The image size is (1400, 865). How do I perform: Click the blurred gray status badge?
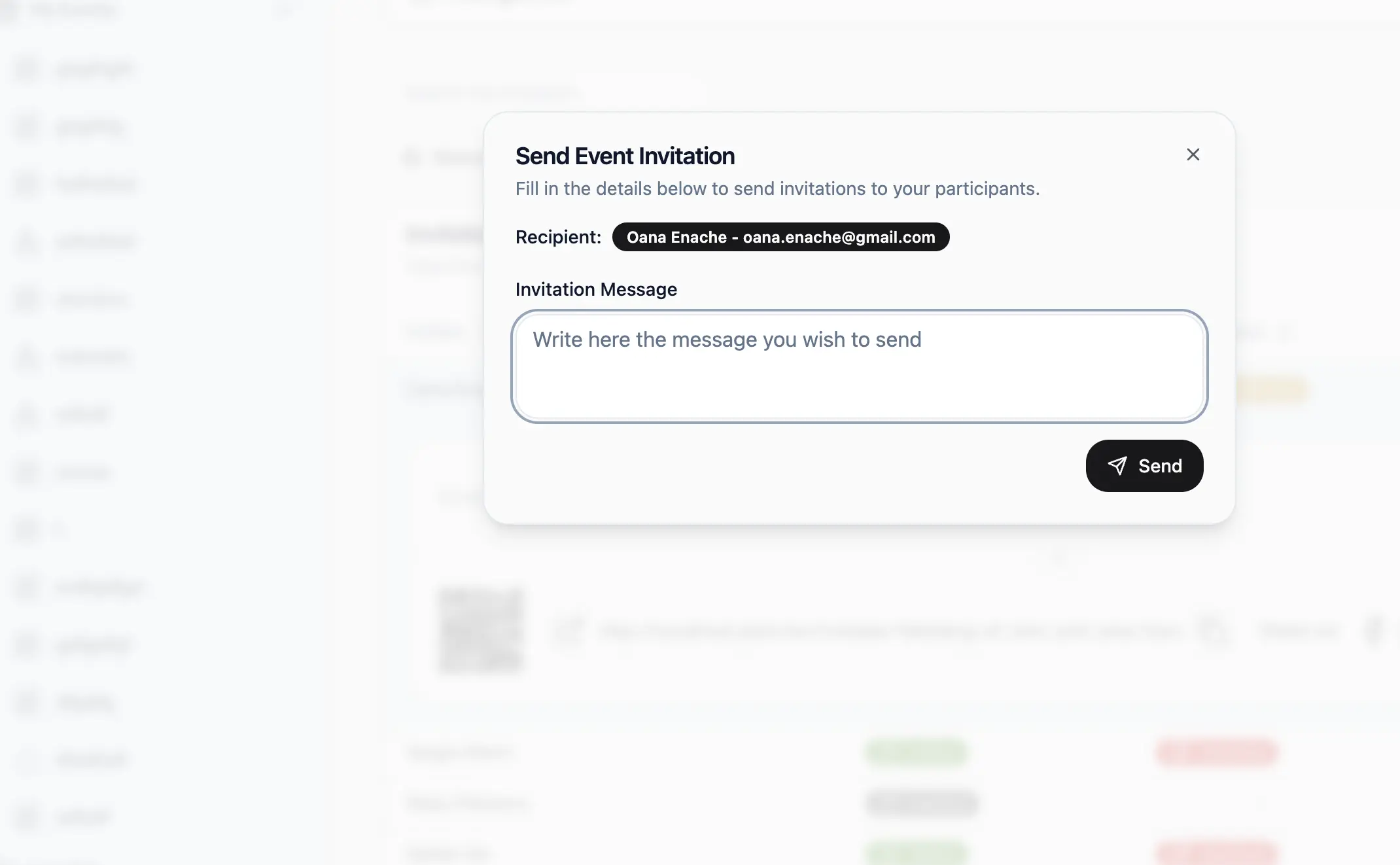click(x=921, y=803)
